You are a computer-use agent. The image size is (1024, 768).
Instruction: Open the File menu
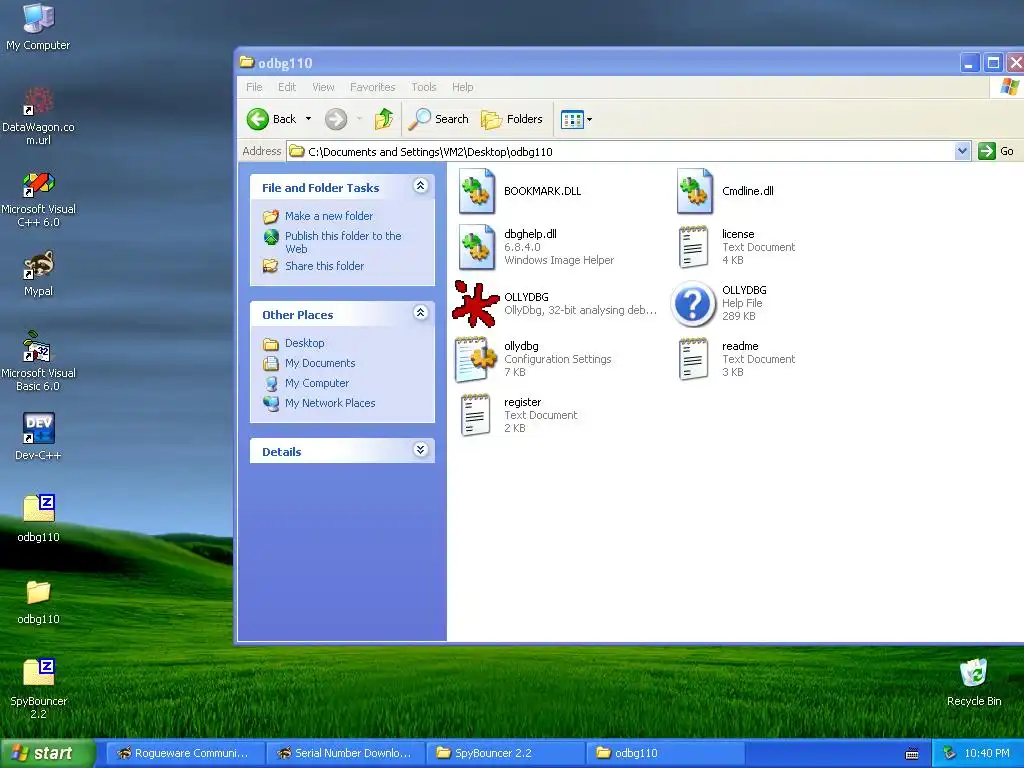click(x=254, y=87)
